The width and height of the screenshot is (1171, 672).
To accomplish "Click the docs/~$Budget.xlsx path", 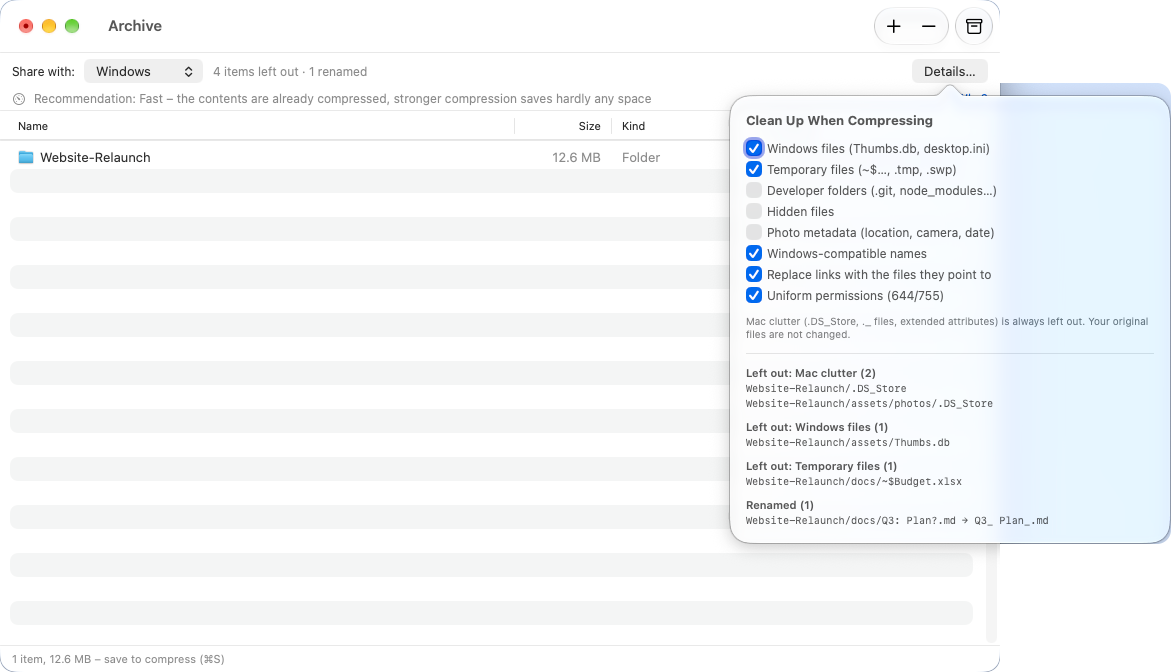I will [x=854, y=482].
